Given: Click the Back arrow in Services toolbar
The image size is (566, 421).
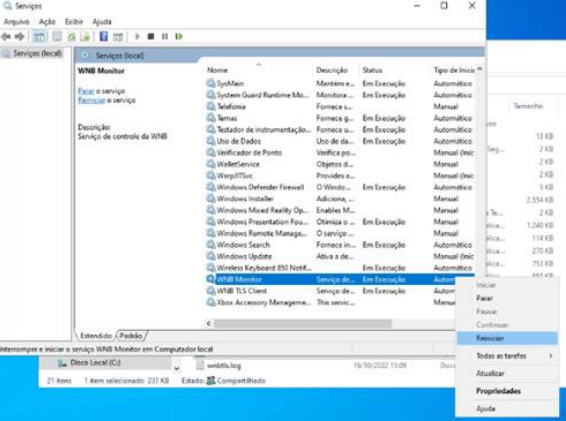Looking at the screenshot, I should (6, 36).
